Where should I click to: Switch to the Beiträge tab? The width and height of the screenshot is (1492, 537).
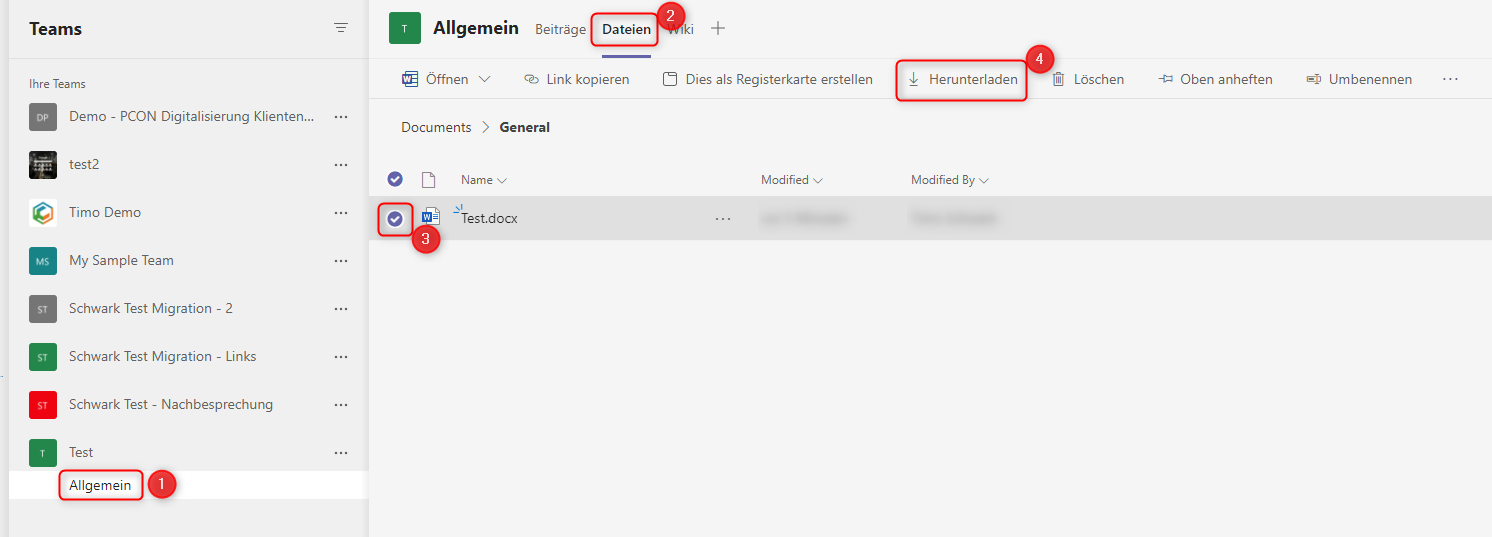pos(560,29)
